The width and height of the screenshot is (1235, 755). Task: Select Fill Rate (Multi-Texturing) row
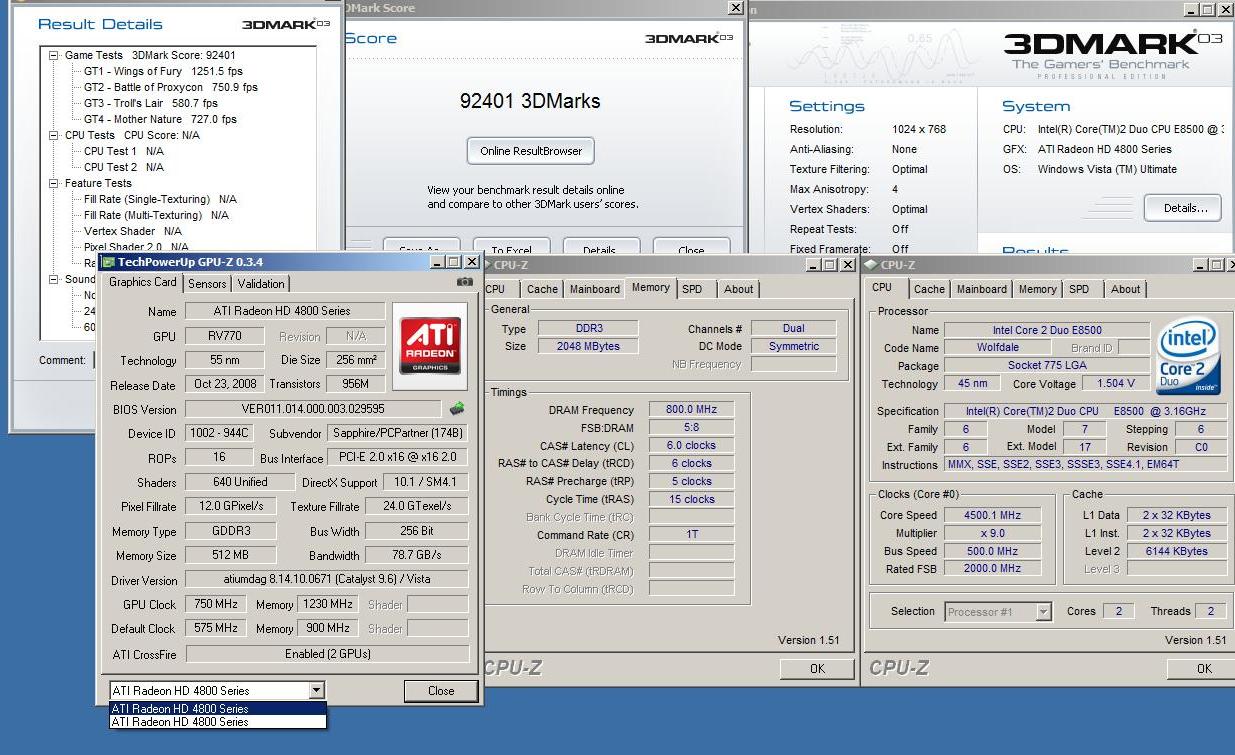[156, 215]
